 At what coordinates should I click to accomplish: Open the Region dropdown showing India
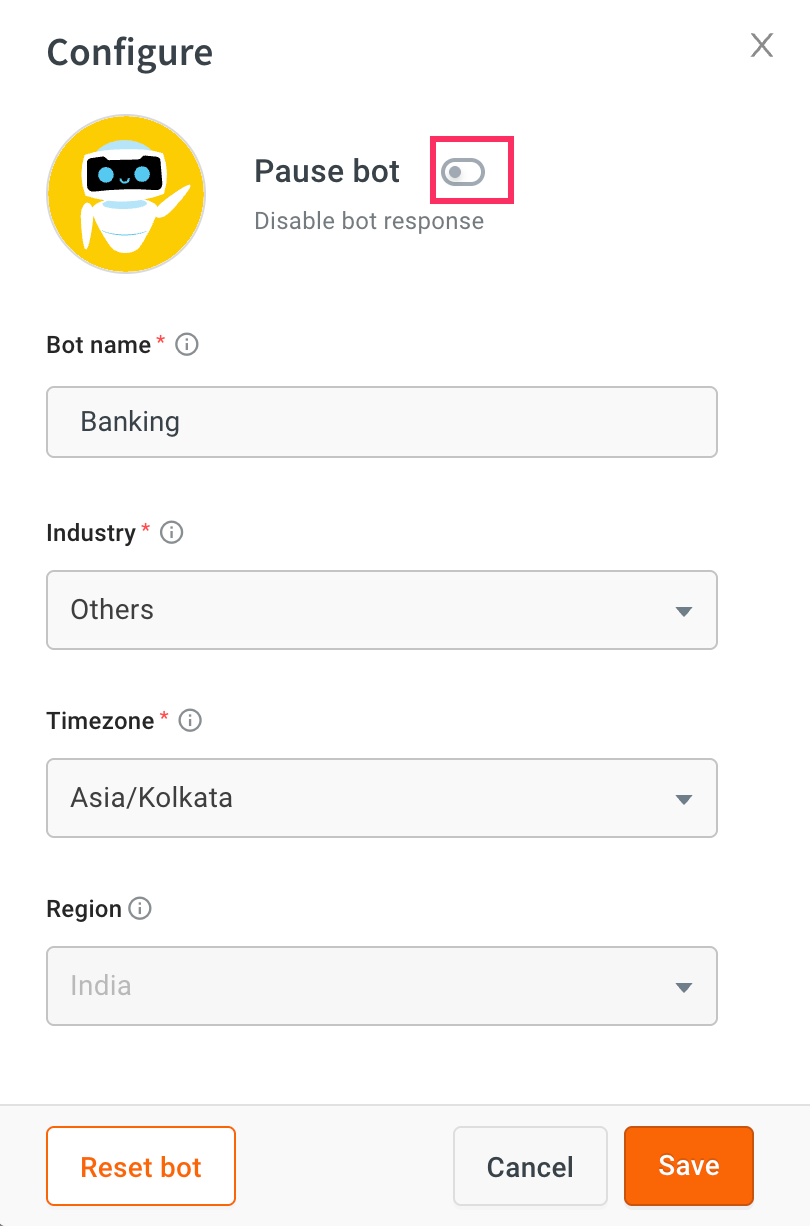382,986
